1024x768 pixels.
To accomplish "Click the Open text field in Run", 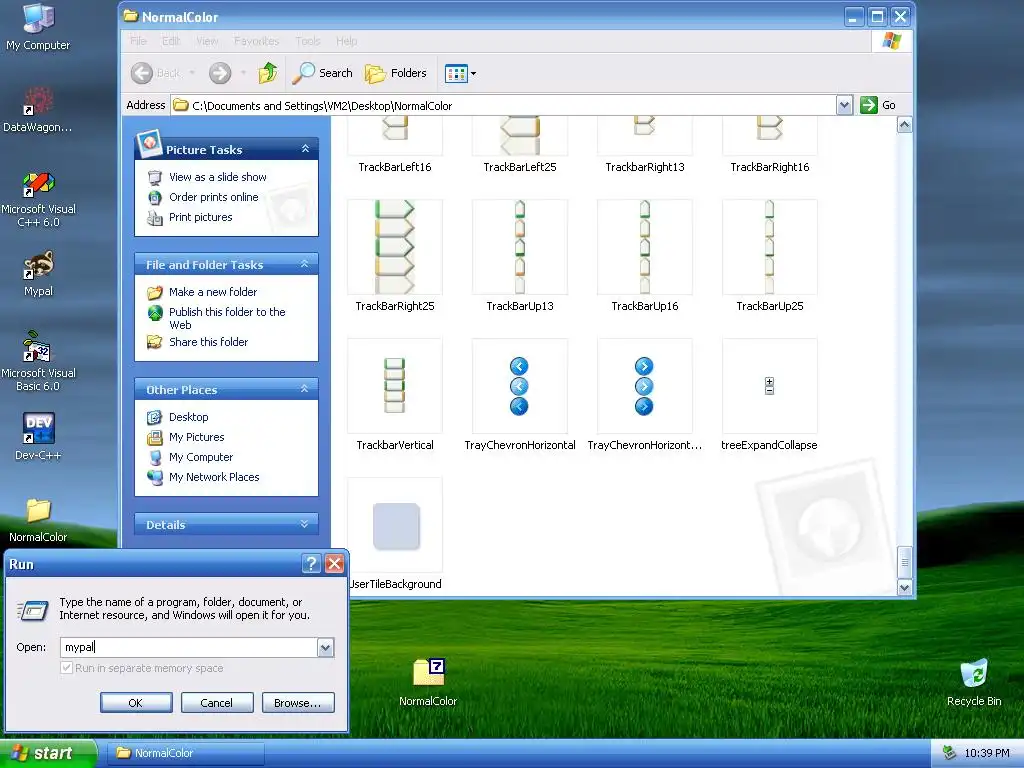I will click(x=189, y=647).
